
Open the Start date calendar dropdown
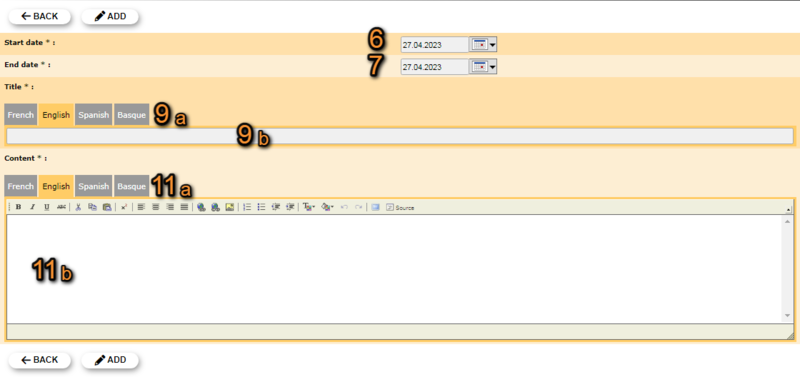(483, 45)
